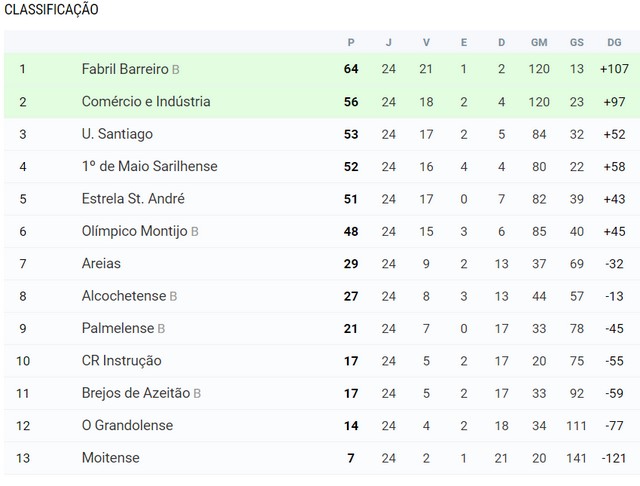
Task: Sort by the P points column header
Action: pos(351,42)
